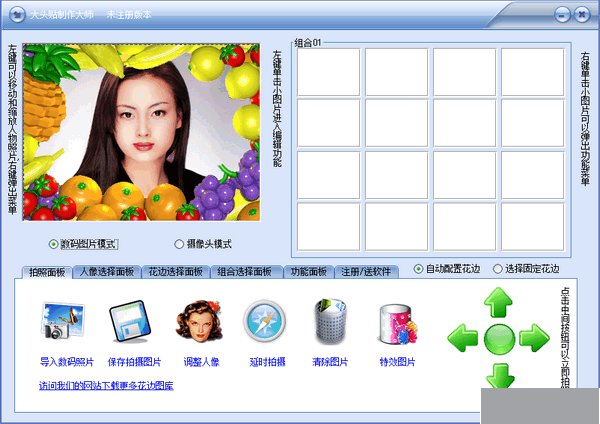
Task: Click the app logo in title bar
Action: tap(17, 15)
